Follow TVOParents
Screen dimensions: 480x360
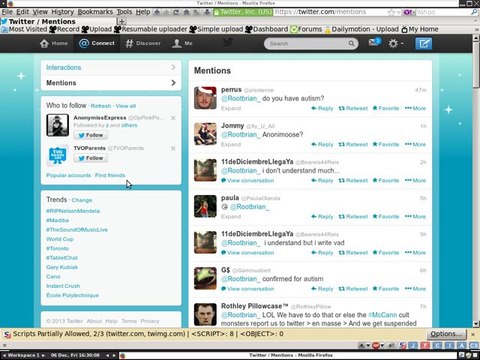[x=91, y=158]
